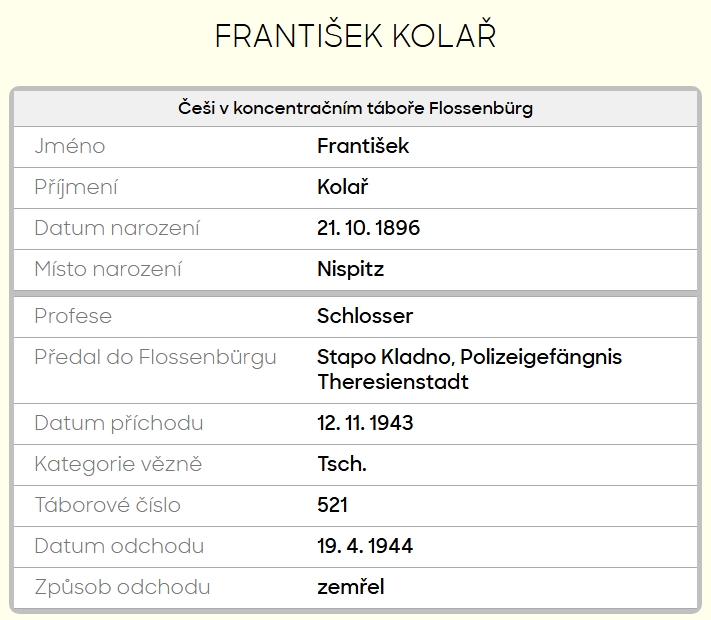Click the birthplace value Nispitz

[350, 269]
